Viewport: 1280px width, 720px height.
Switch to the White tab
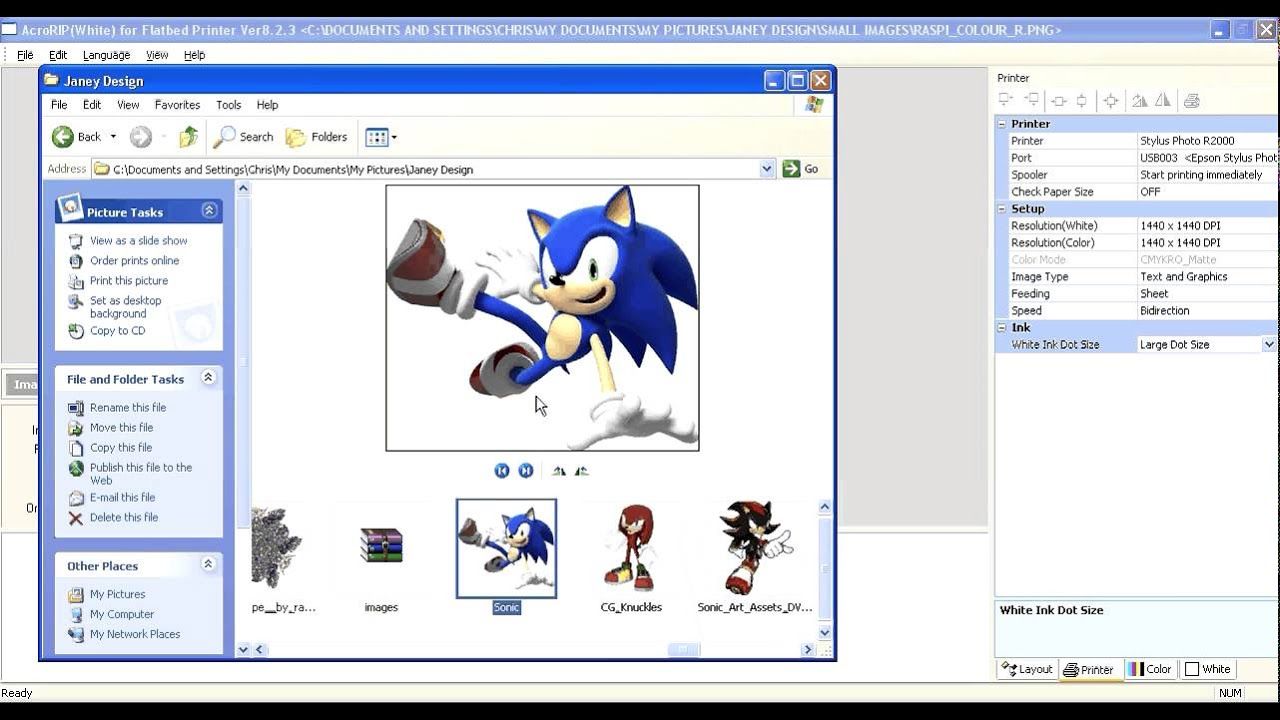pyautogui.click(x=1207, y=669)
